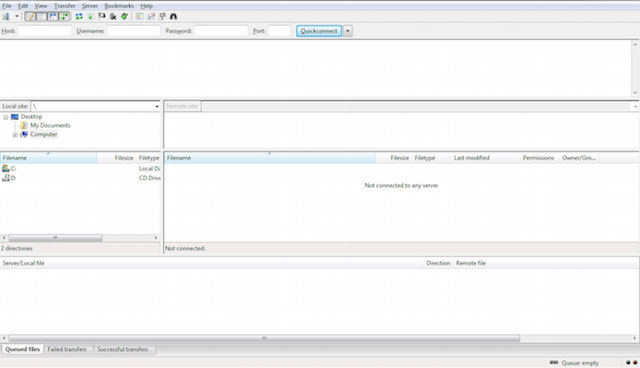Collapse the Desktop tree node
Image resolution: width=640 pixels, height=368 pixels.
[x=6, y=117]
